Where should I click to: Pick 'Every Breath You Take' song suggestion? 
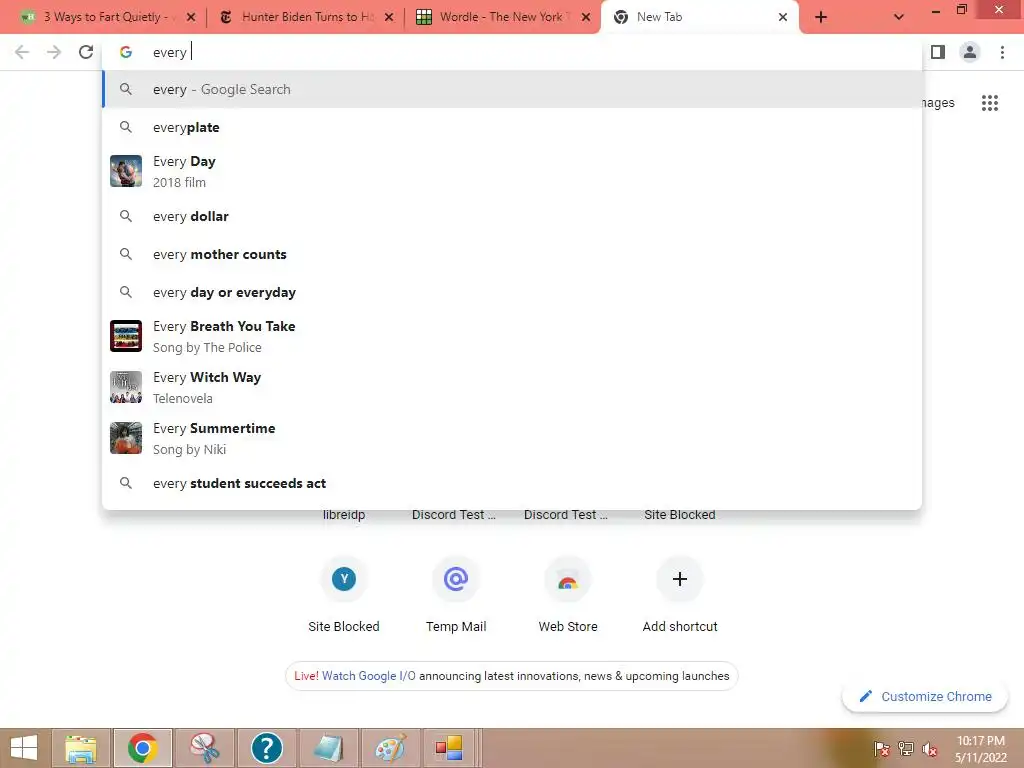click(512, 336)
